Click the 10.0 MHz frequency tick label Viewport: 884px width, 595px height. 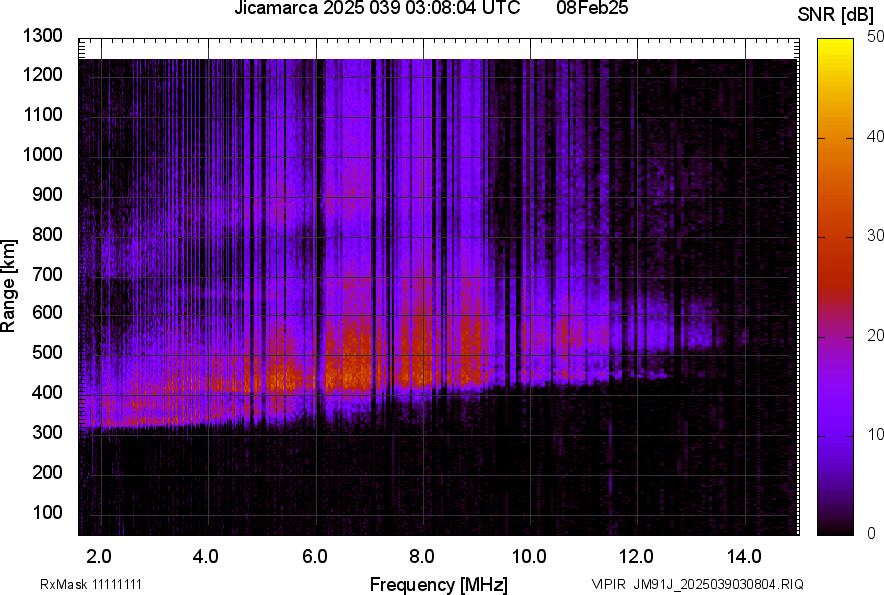(528, 556)
